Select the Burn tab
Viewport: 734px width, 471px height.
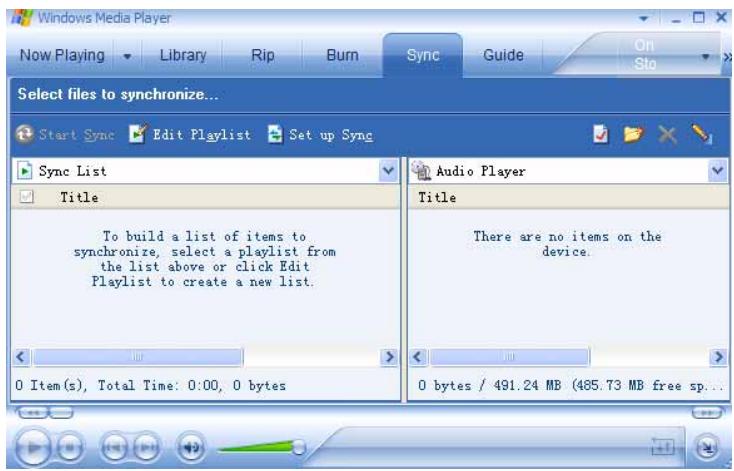click(342, 55)
